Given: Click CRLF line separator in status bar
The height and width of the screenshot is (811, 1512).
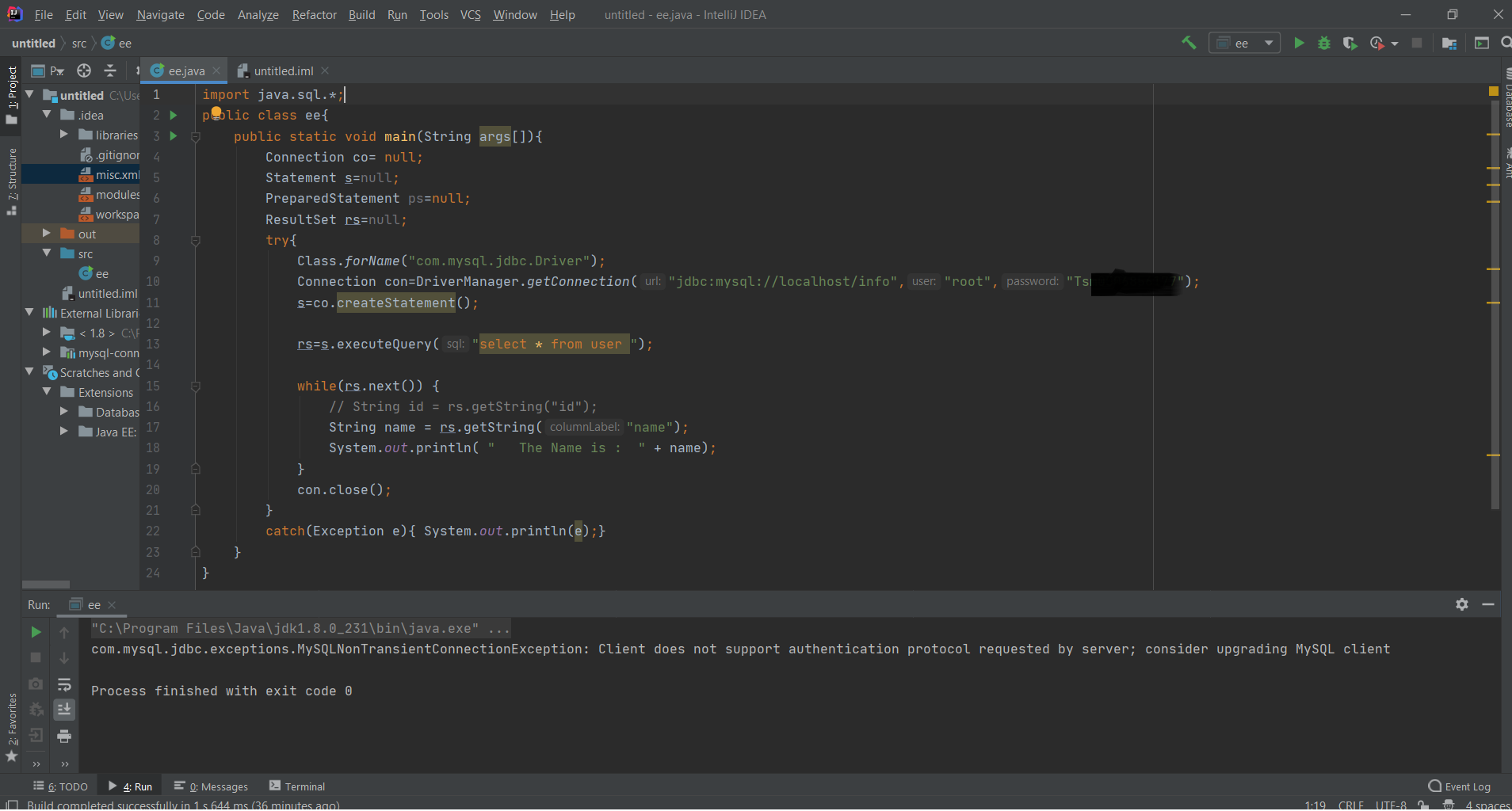Looking at the screenshot, I should (x=1351, y=805).
